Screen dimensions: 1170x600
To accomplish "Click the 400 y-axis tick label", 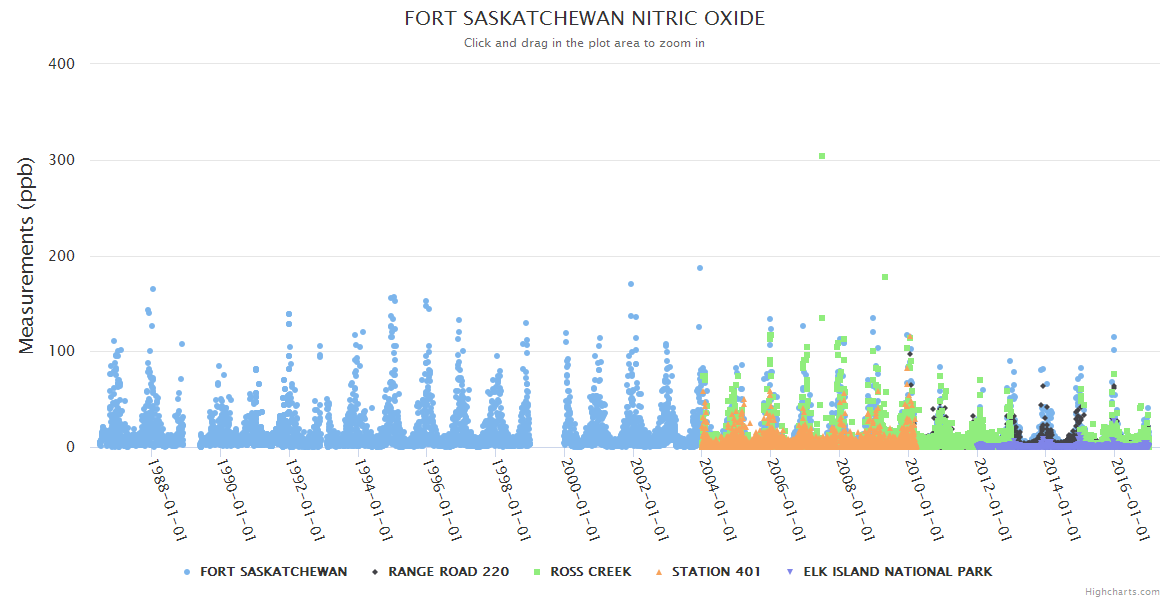I will point(61,64).
